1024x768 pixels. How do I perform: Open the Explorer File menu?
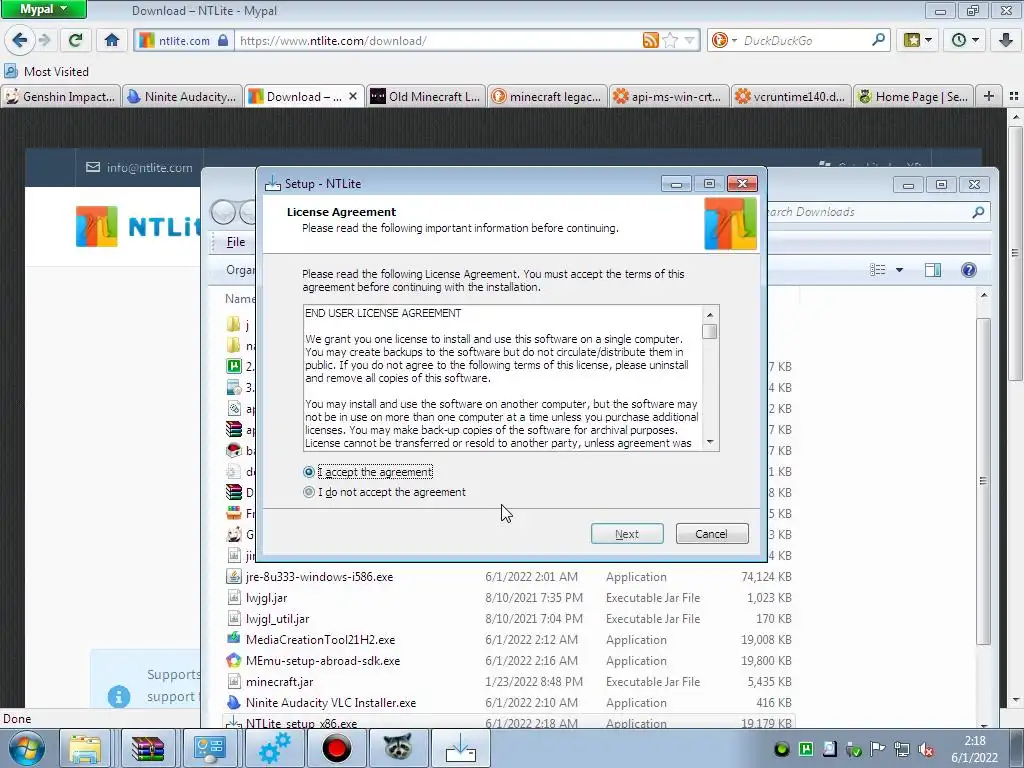click(236, 242)
